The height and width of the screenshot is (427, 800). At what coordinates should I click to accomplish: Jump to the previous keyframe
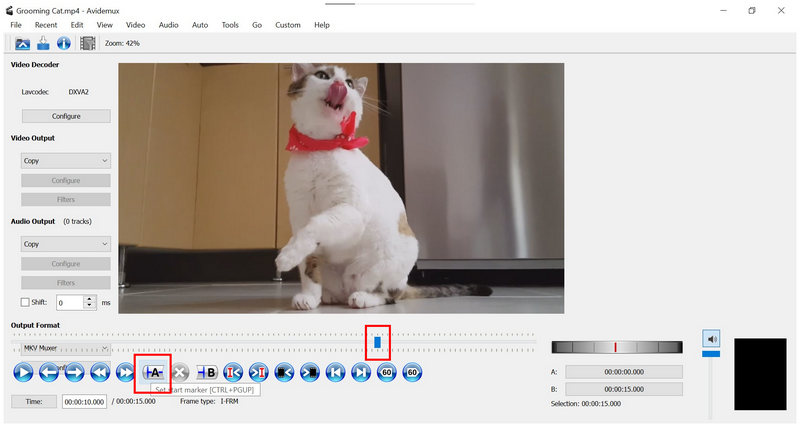(x=100, y=372)
